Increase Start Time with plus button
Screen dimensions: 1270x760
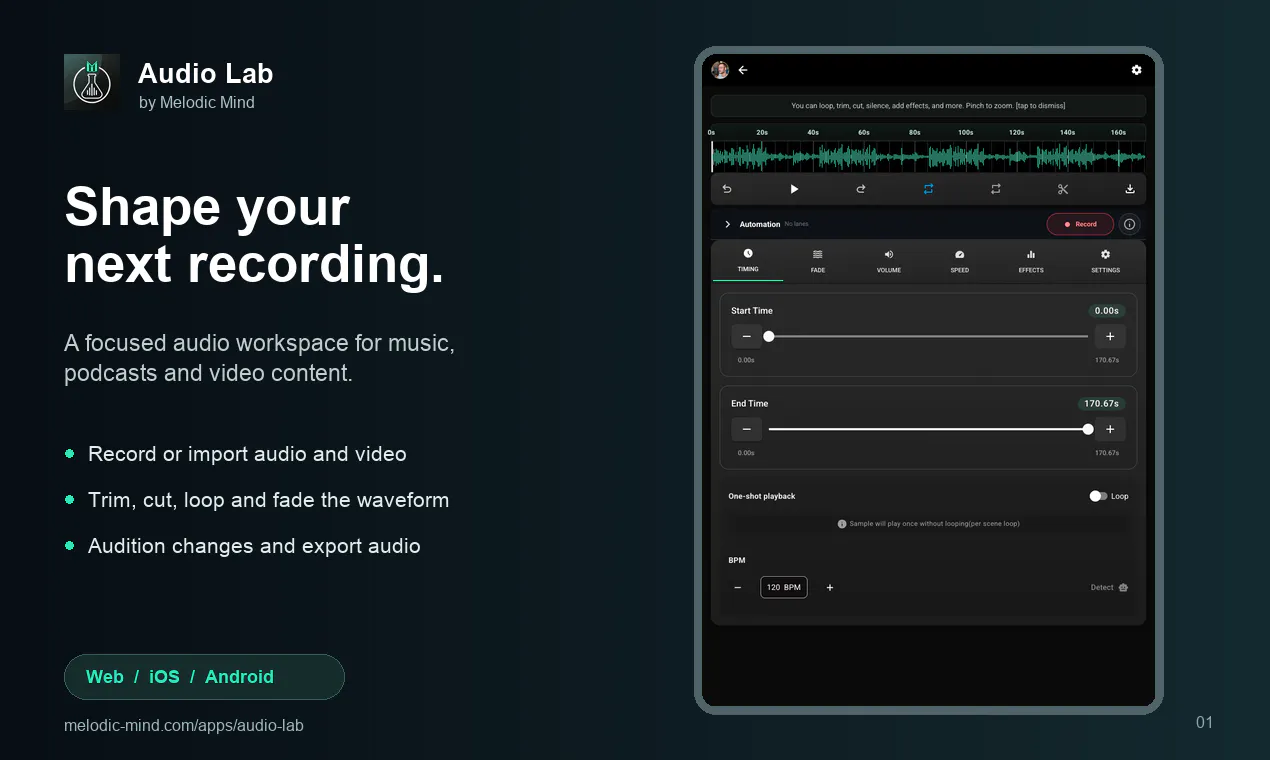point(1110,336)
